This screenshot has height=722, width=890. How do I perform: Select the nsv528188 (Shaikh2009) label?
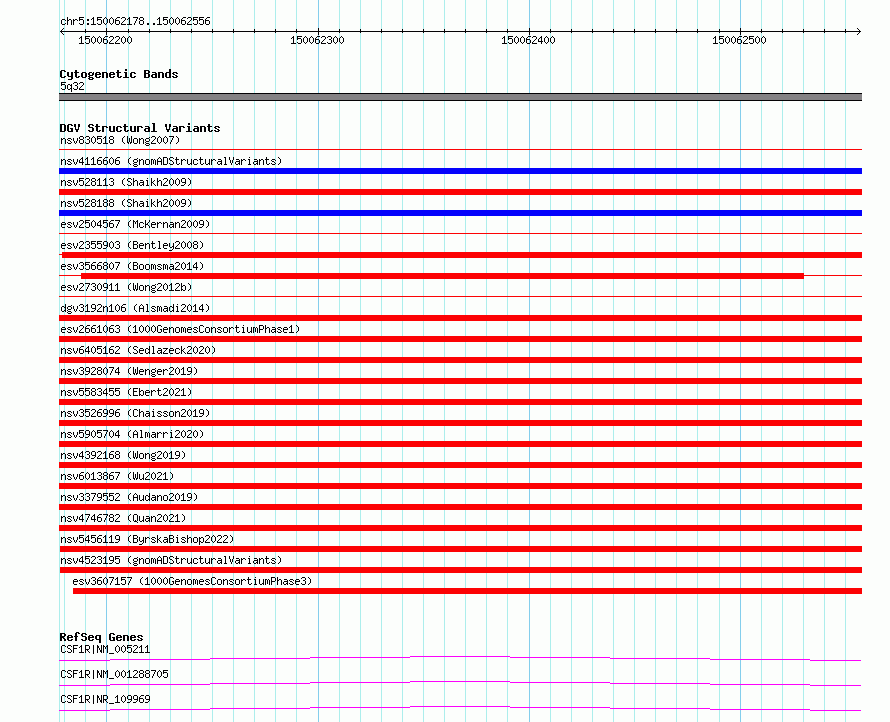coord(126,203)
